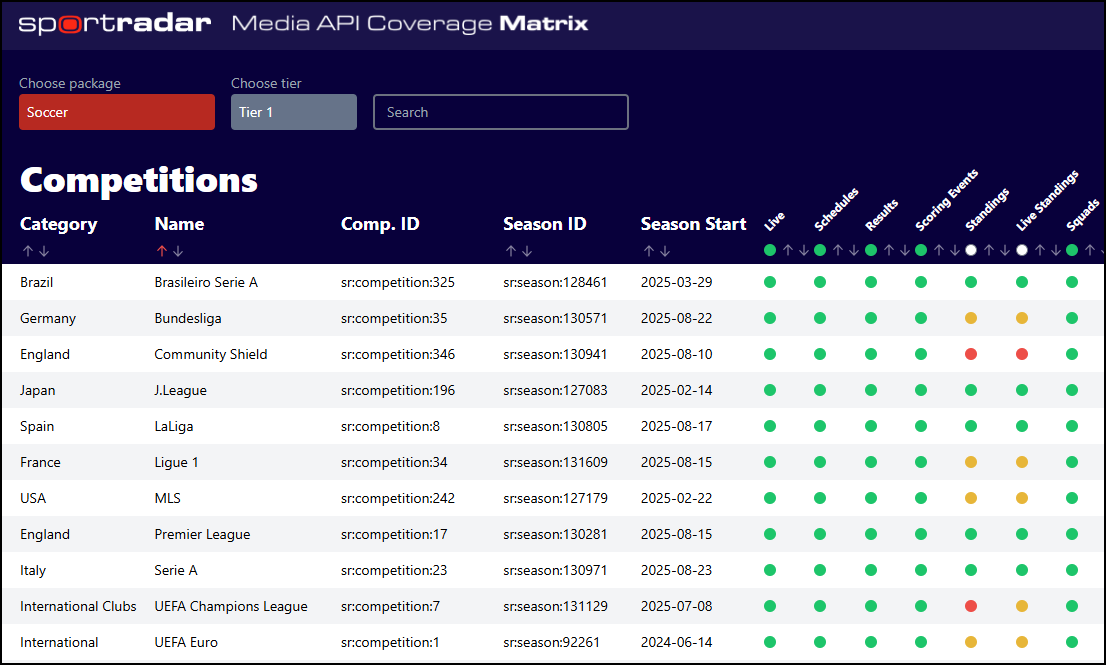Select the J.League name cell

181,390
